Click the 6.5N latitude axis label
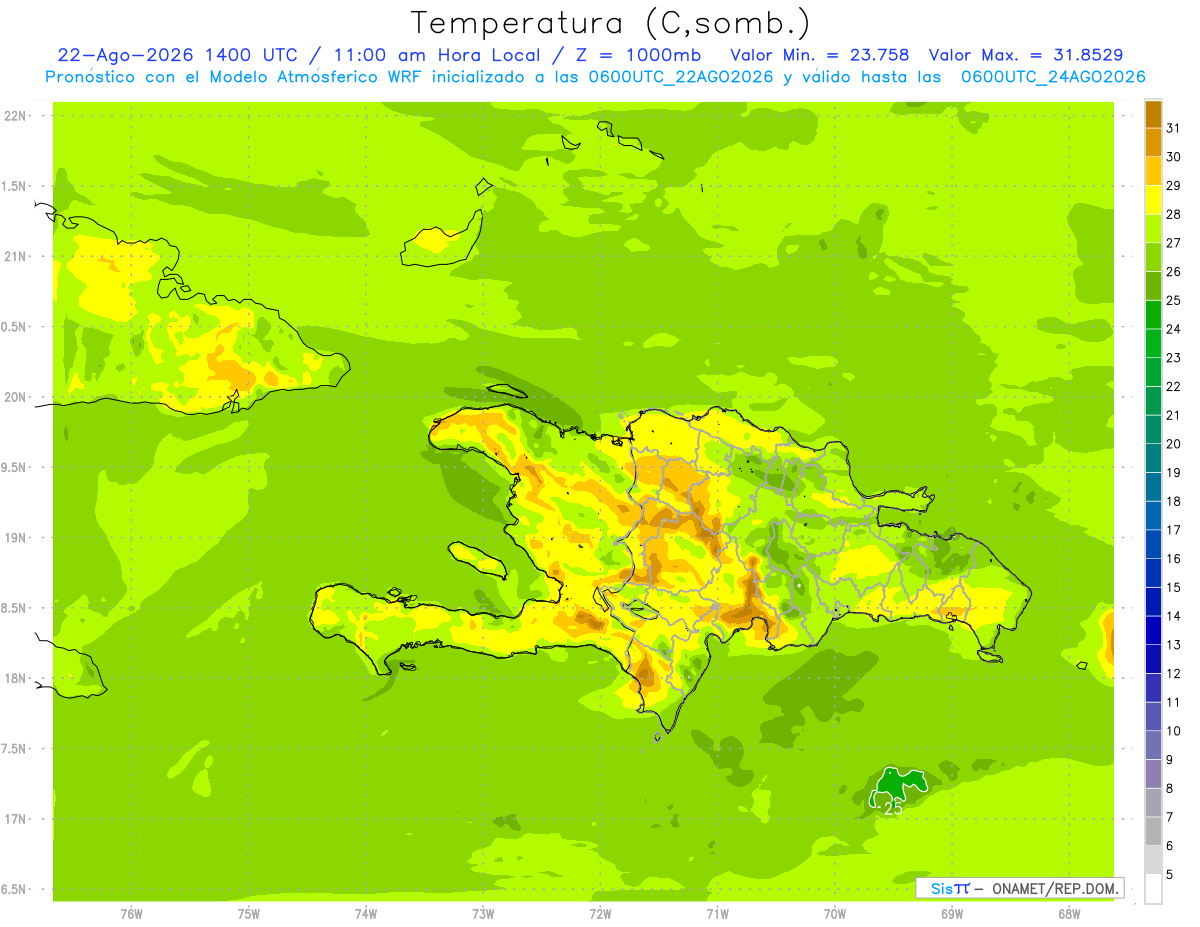 [15, 890]
